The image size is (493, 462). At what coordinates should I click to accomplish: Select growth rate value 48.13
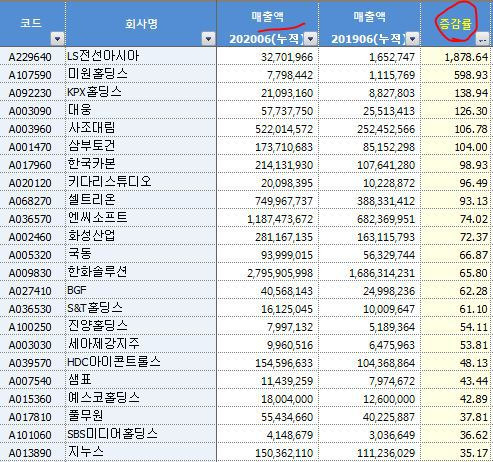click(x=474, y=363)
